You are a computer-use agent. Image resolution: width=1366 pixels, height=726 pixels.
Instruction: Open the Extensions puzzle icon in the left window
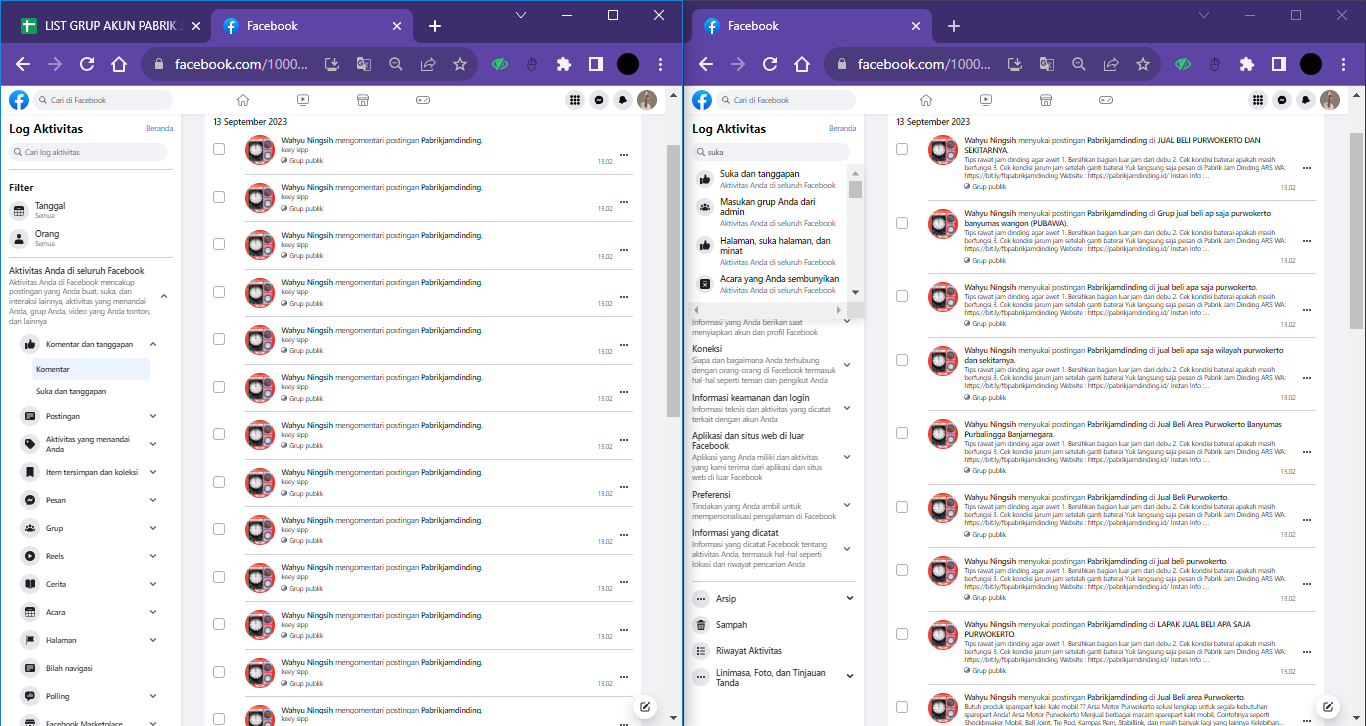click(564, 64)
